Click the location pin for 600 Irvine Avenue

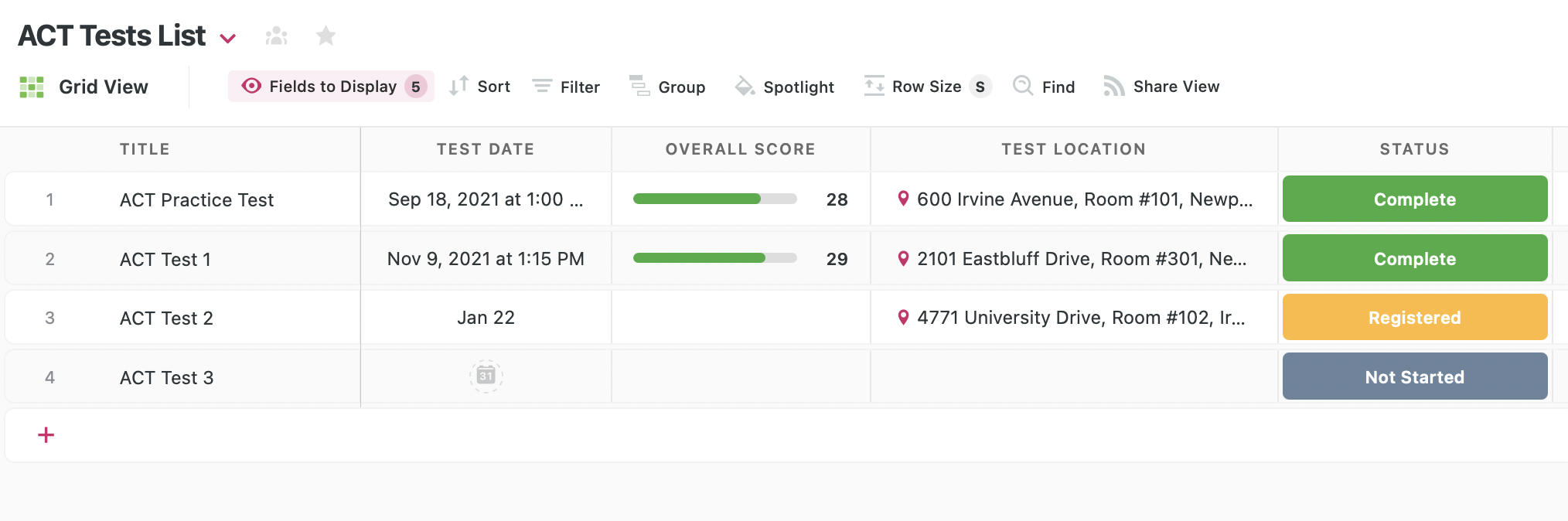pos(903,199)
